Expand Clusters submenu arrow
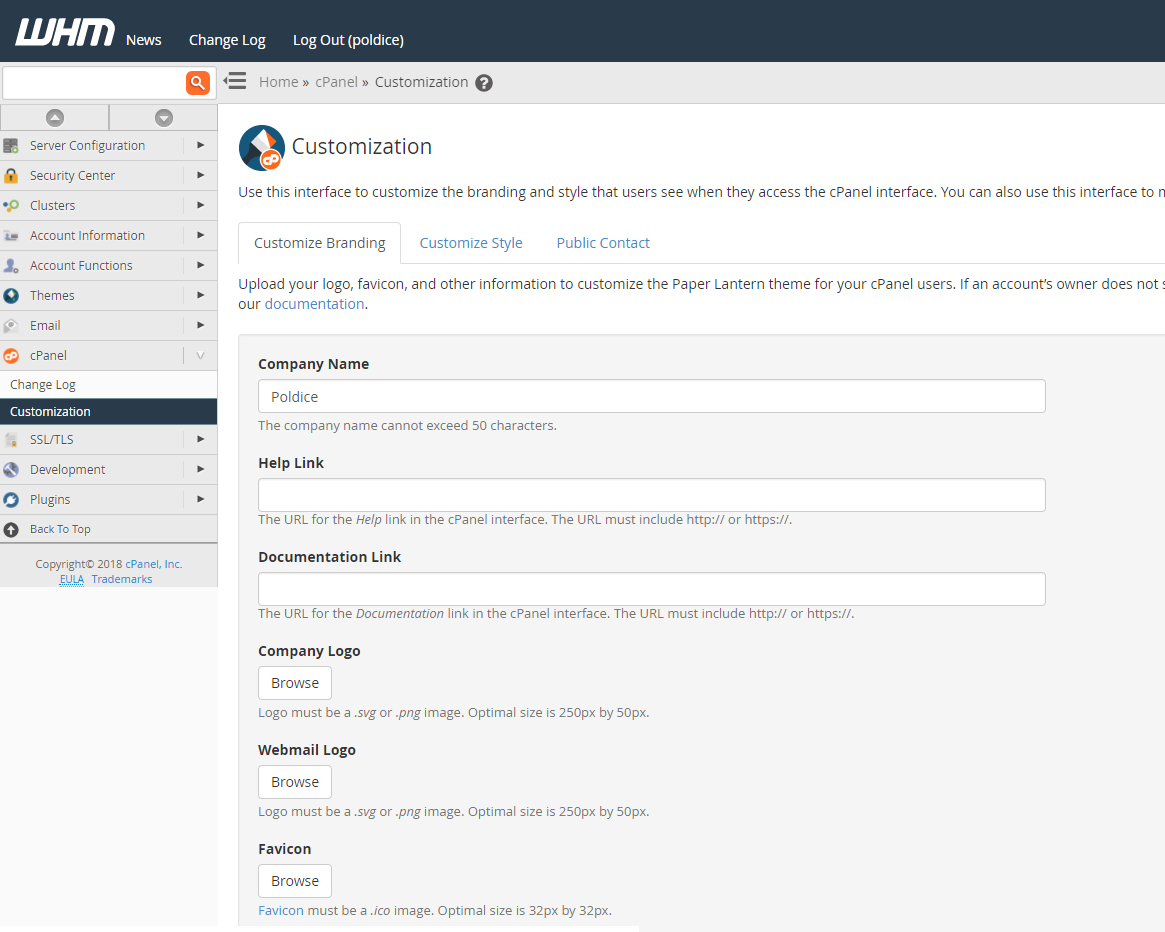Viewport: 1165px width, 932px height. [201, 204]
